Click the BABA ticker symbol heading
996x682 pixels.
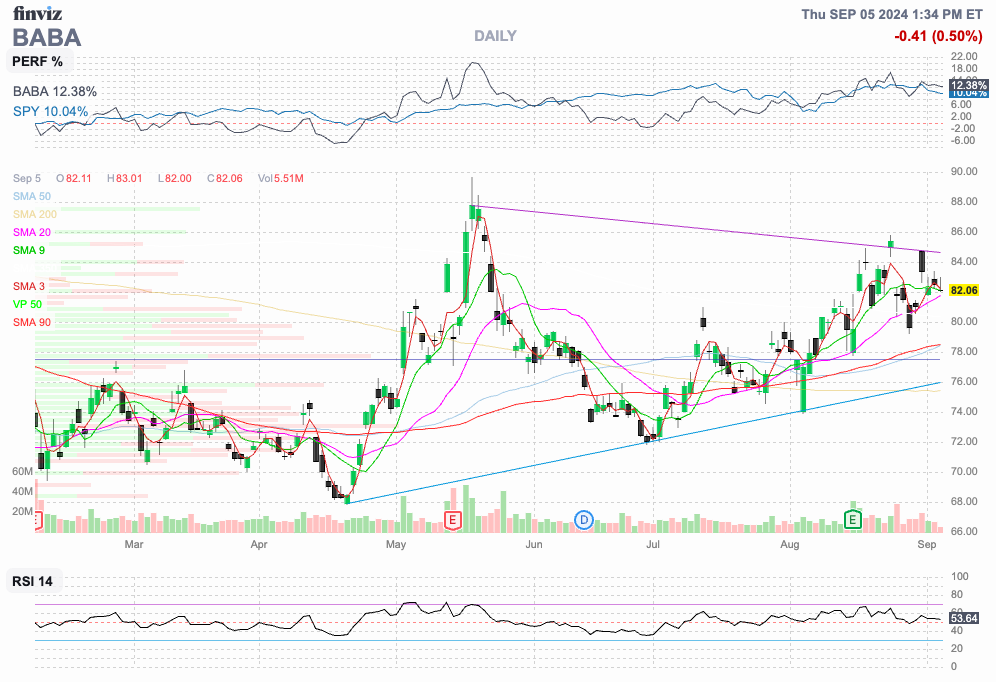pos(47,37)
